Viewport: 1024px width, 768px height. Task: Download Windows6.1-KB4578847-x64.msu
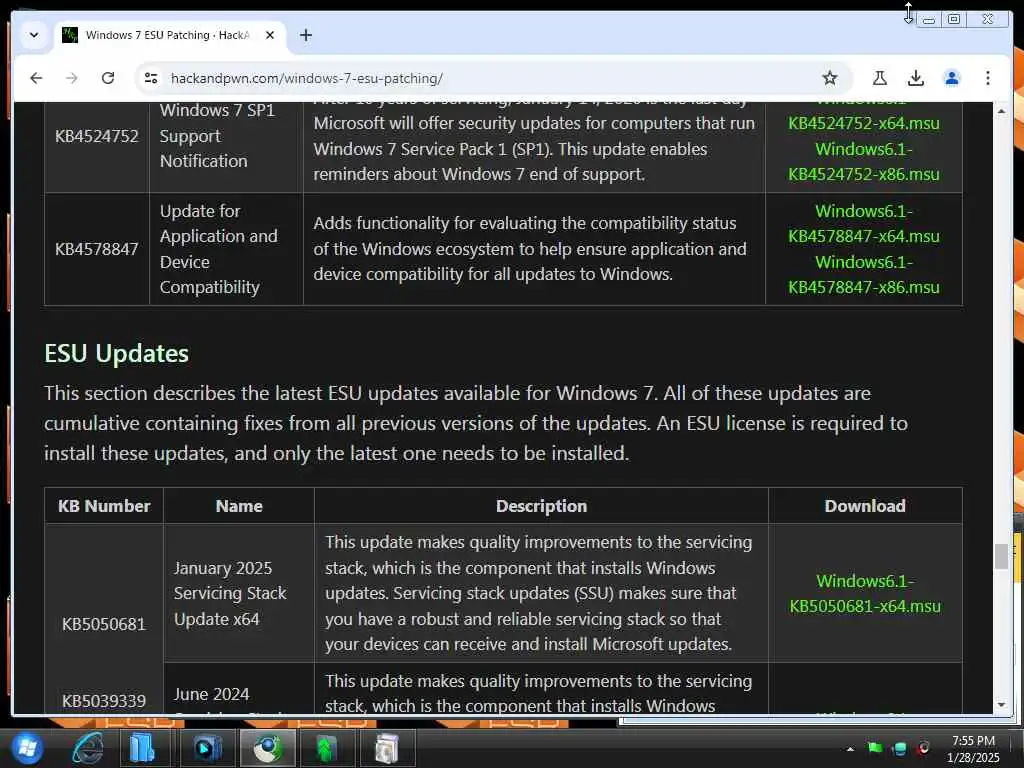[x=863, y=223]
